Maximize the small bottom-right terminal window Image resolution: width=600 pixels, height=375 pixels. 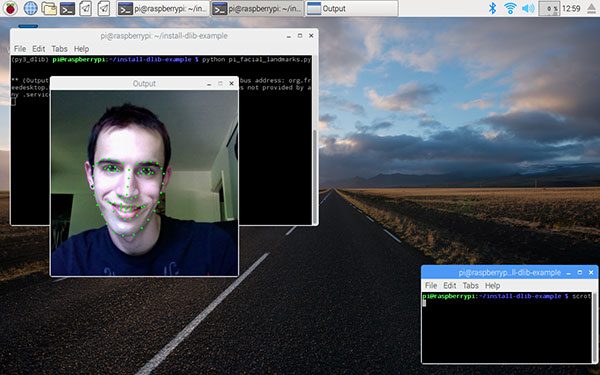(x=580, y=272)
